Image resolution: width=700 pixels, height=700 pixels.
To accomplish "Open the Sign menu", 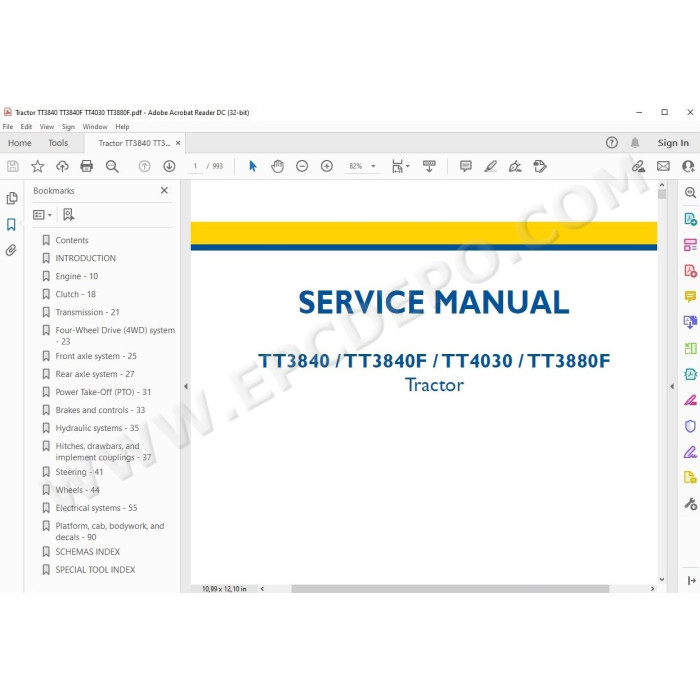I will tap(68, 127).
